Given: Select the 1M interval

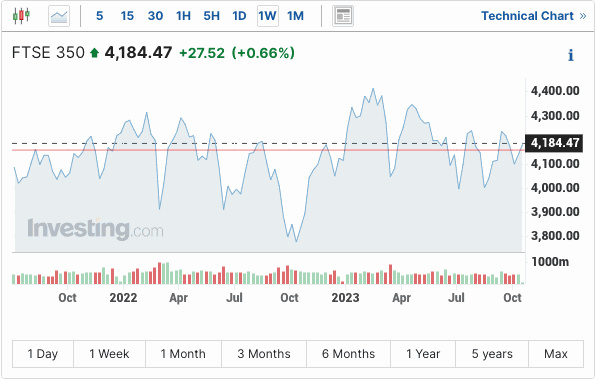Looking at the screenshot, I should pyautogui.click(x=295, y=16).
